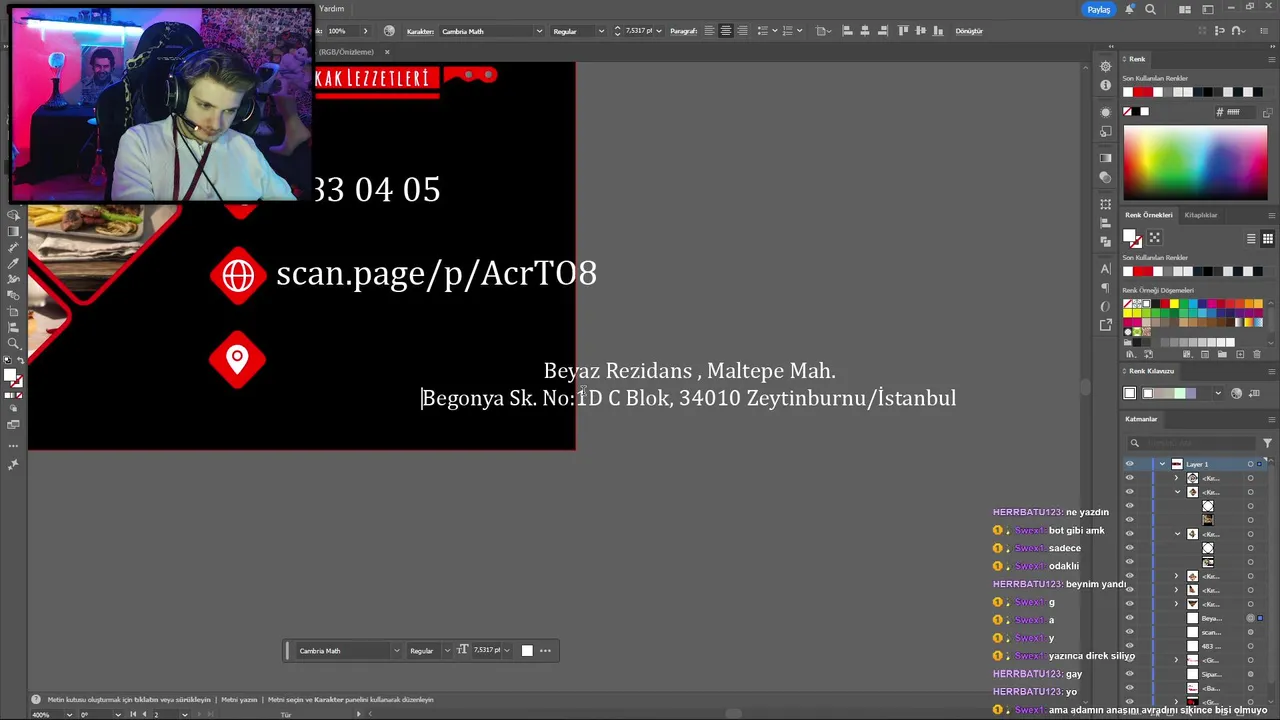
Task: Open the bullet list options dropdown
Action: 774,31
